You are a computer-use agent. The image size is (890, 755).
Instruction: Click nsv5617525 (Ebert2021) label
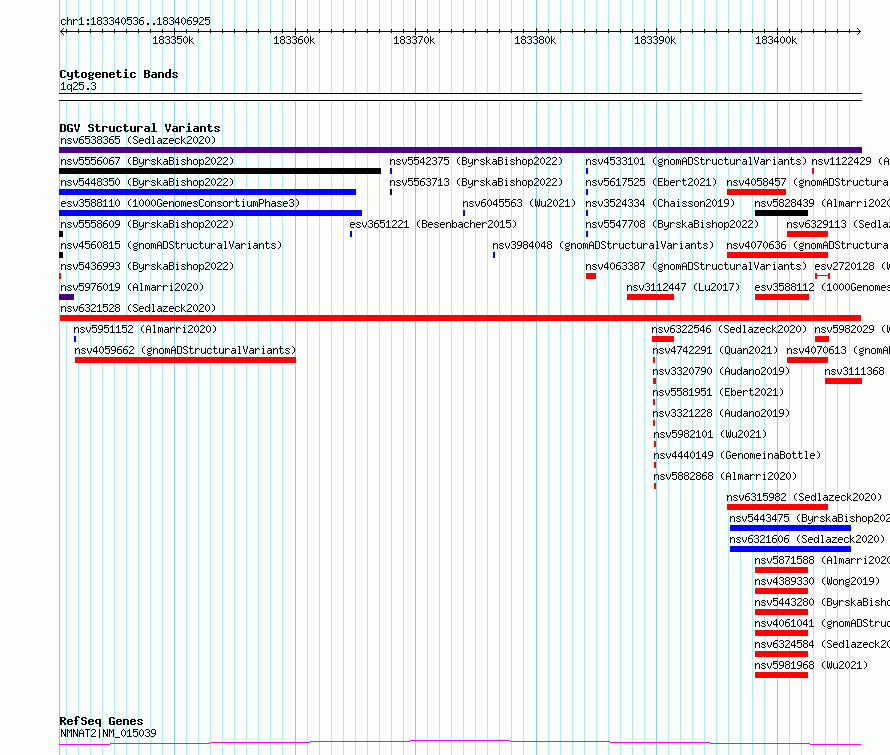coord(651,182)
